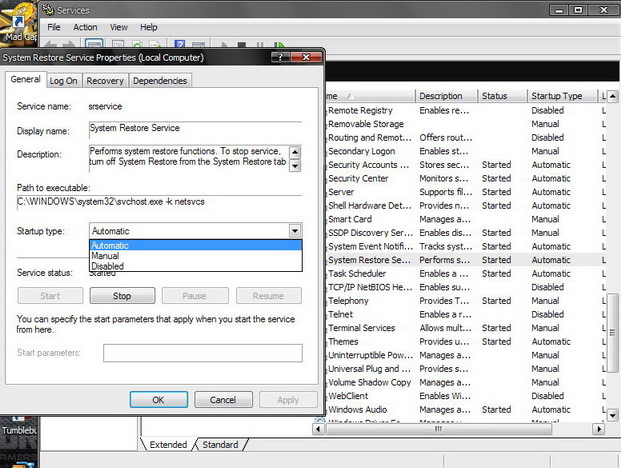621x468 pixels.
Task: Expand the Startup type combo box arrow
Action: [x=295, y=231]
